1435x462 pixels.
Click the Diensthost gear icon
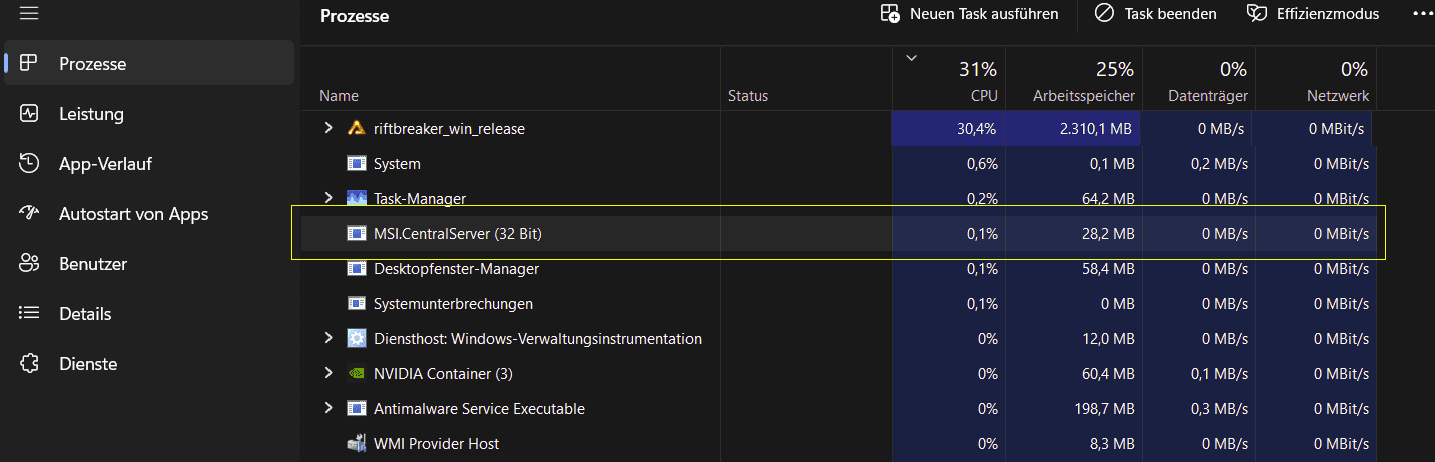coord(356,339)
